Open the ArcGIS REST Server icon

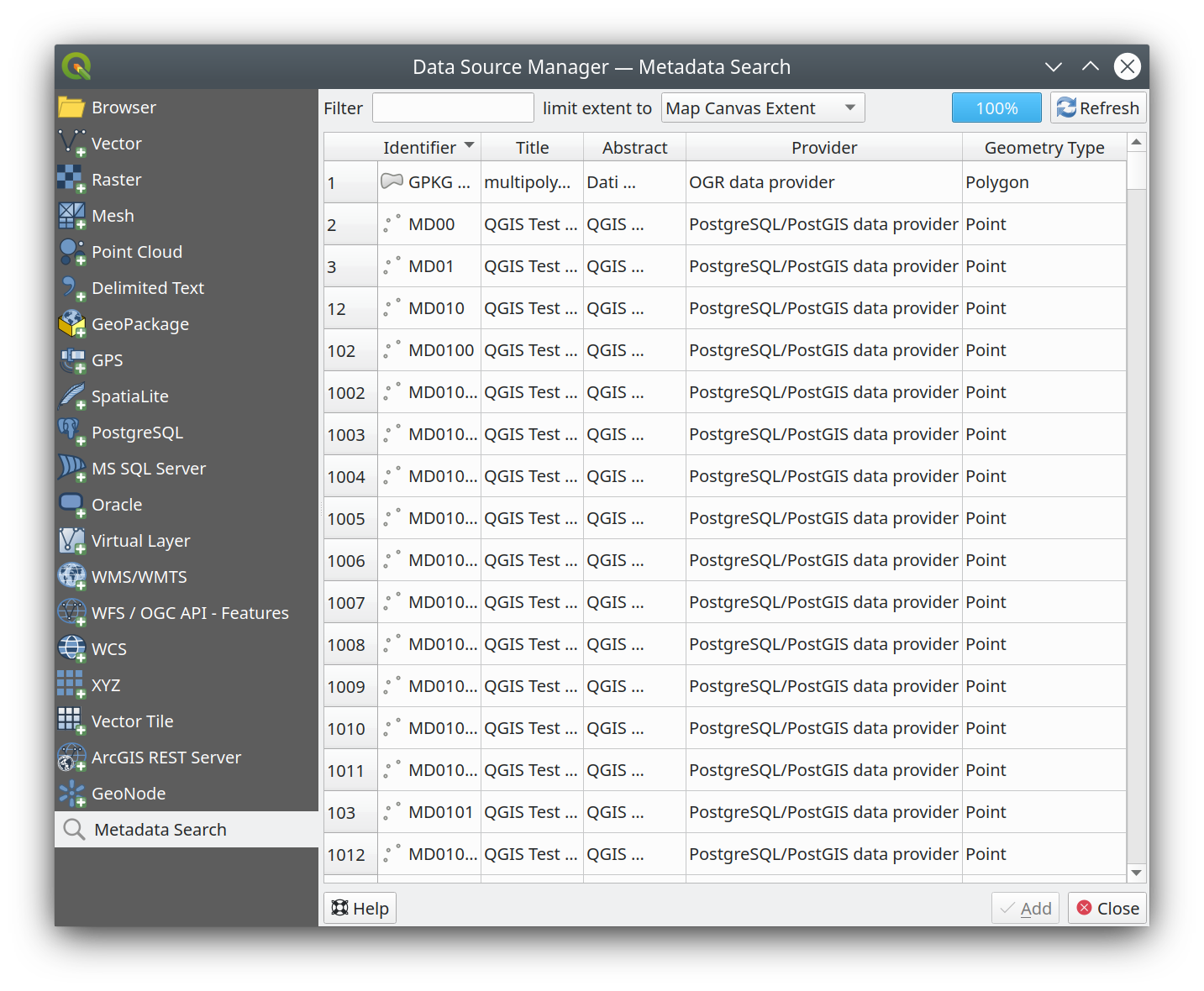point(72,757)
